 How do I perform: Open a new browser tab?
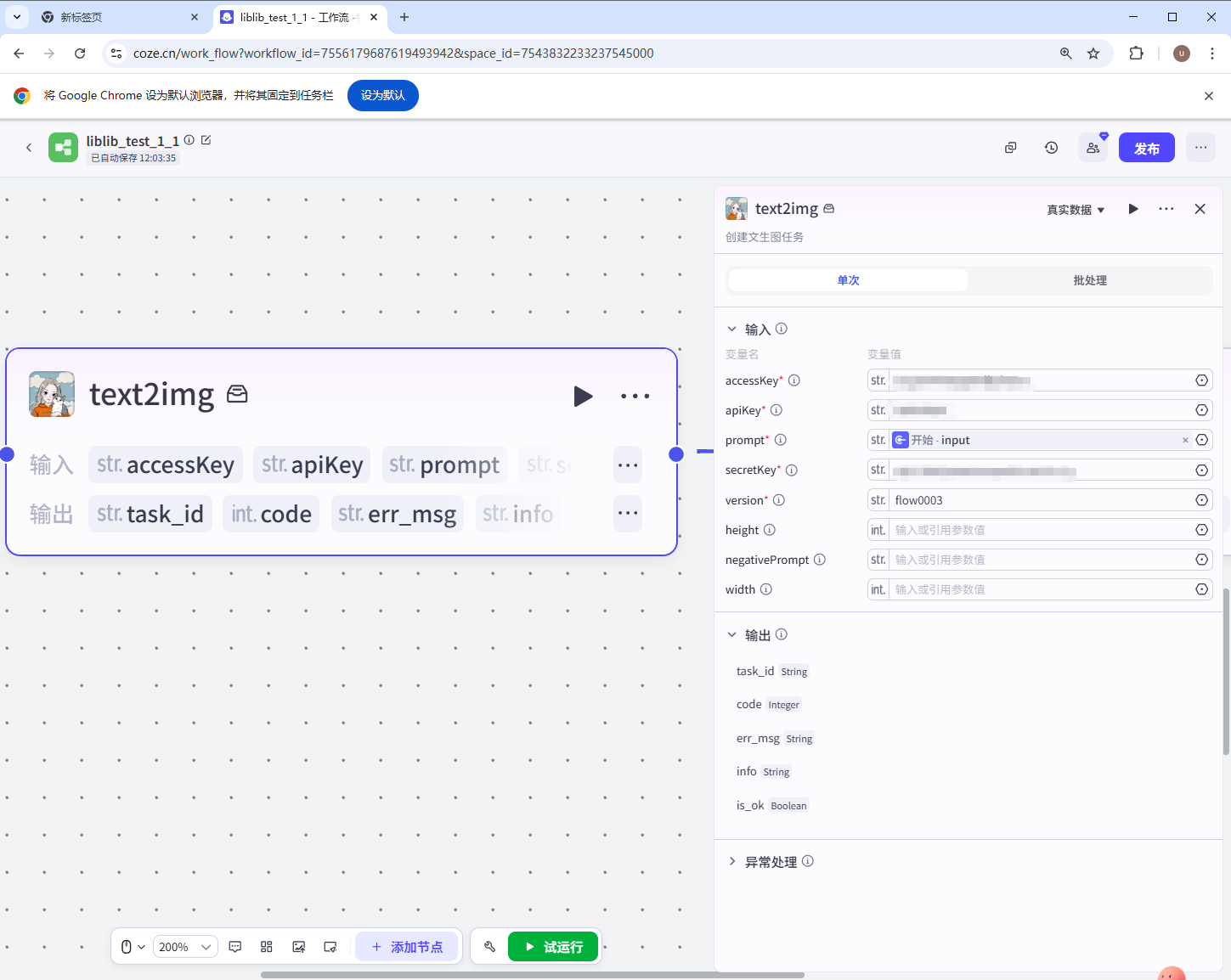404,17
